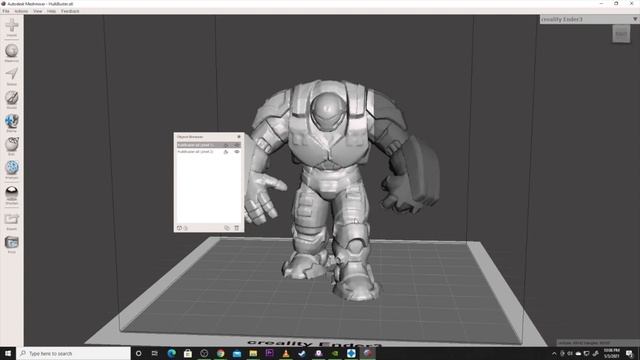Click the taskbar search box
Screen dimensions: 640x360
click(74, 353)
